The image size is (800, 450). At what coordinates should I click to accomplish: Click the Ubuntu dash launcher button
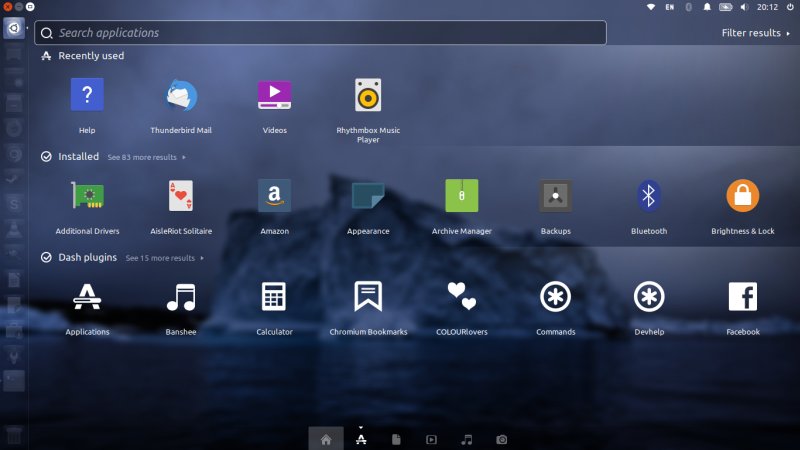click(x=14, y=28)
